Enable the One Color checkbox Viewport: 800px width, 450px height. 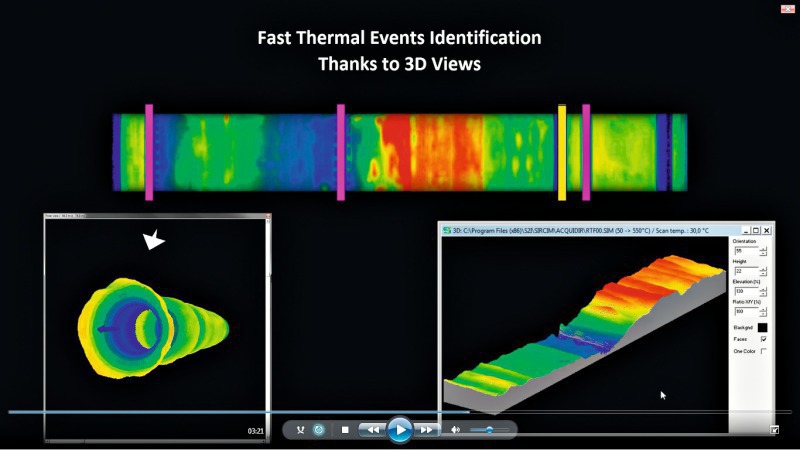764,351
